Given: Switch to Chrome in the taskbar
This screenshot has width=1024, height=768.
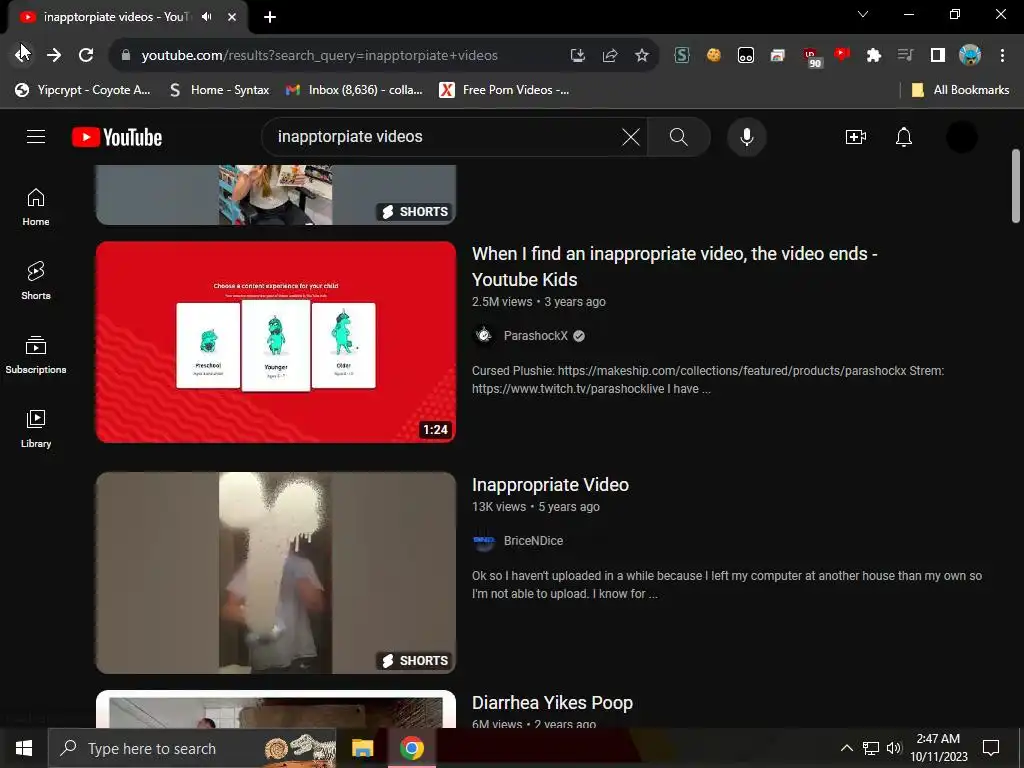Looking at the screenshot, I should [x=411, y=748].
